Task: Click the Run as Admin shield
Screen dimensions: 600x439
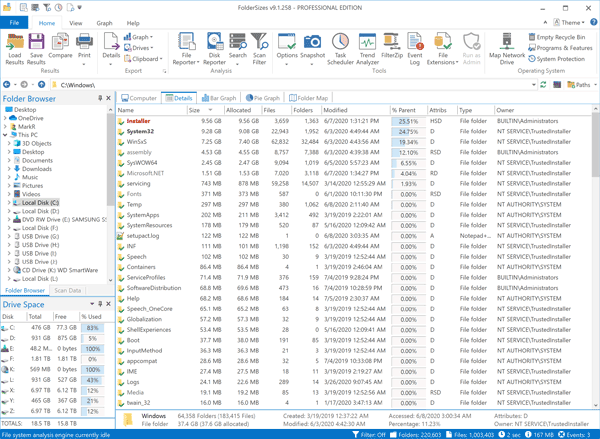Action: (x=471, y=49)
